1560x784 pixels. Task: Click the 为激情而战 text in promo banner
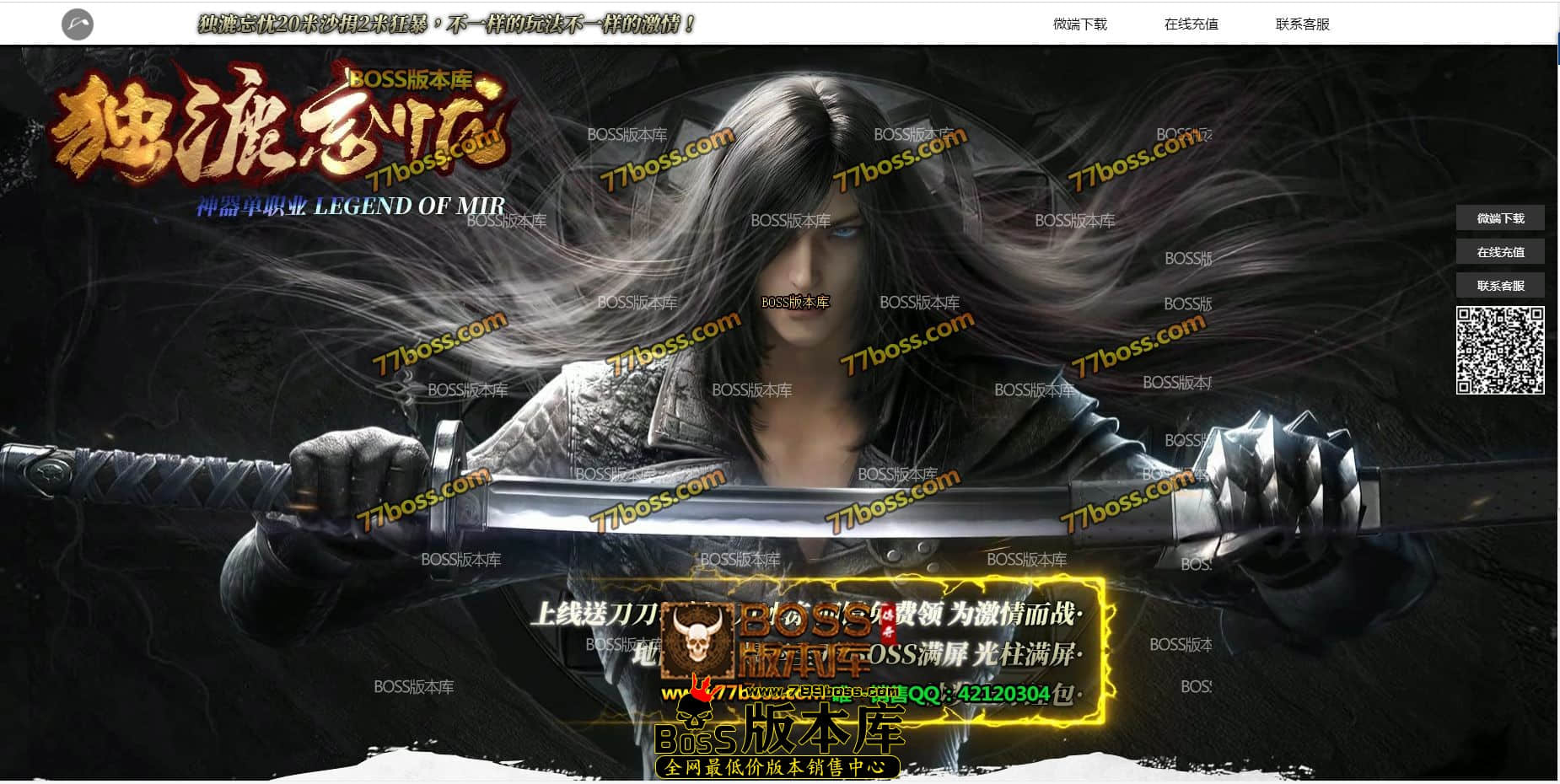[1012, 614]
